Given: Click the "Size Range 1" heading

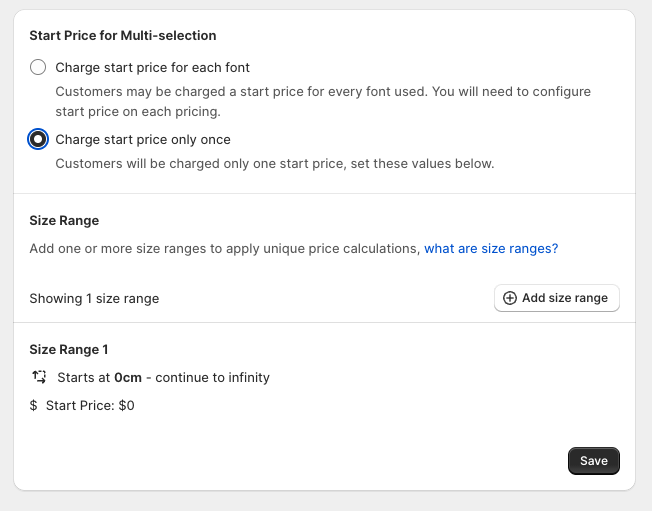Looking at the screenshot, I should (x=69, y=349).
